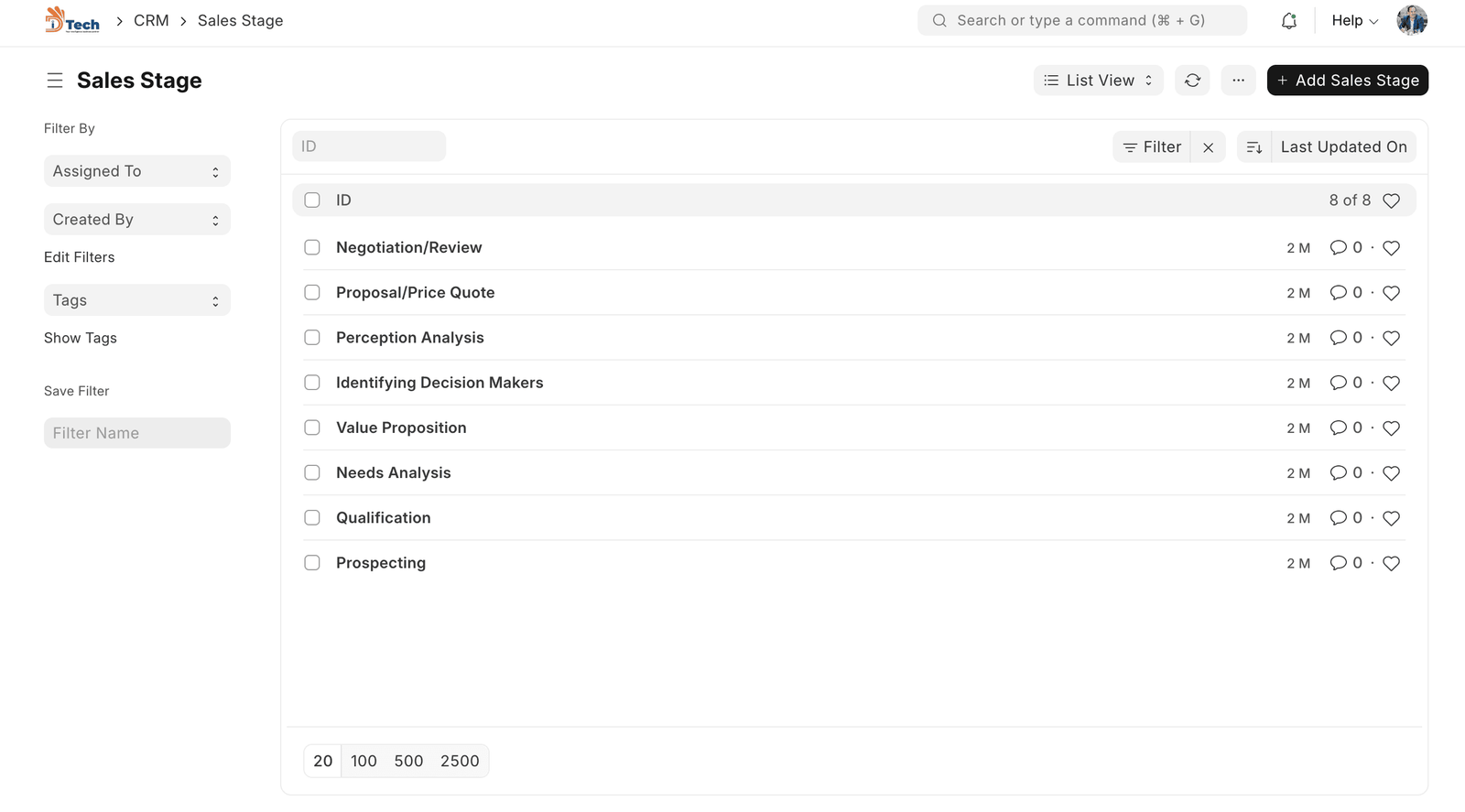This screenshot has width=1465, height=812.
Task: Open the Help menu
Action: (x=1354, y=21)
